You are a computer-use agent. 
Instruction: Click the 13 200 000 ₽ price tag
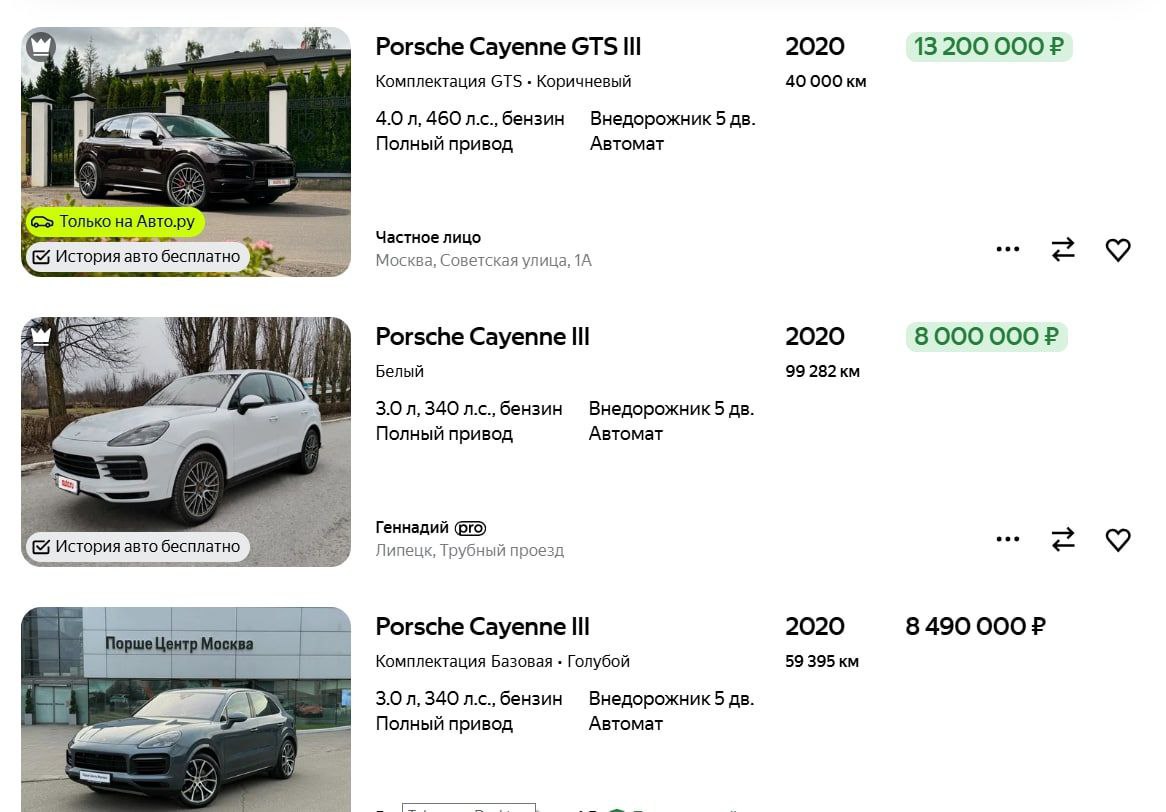point(988,47)
